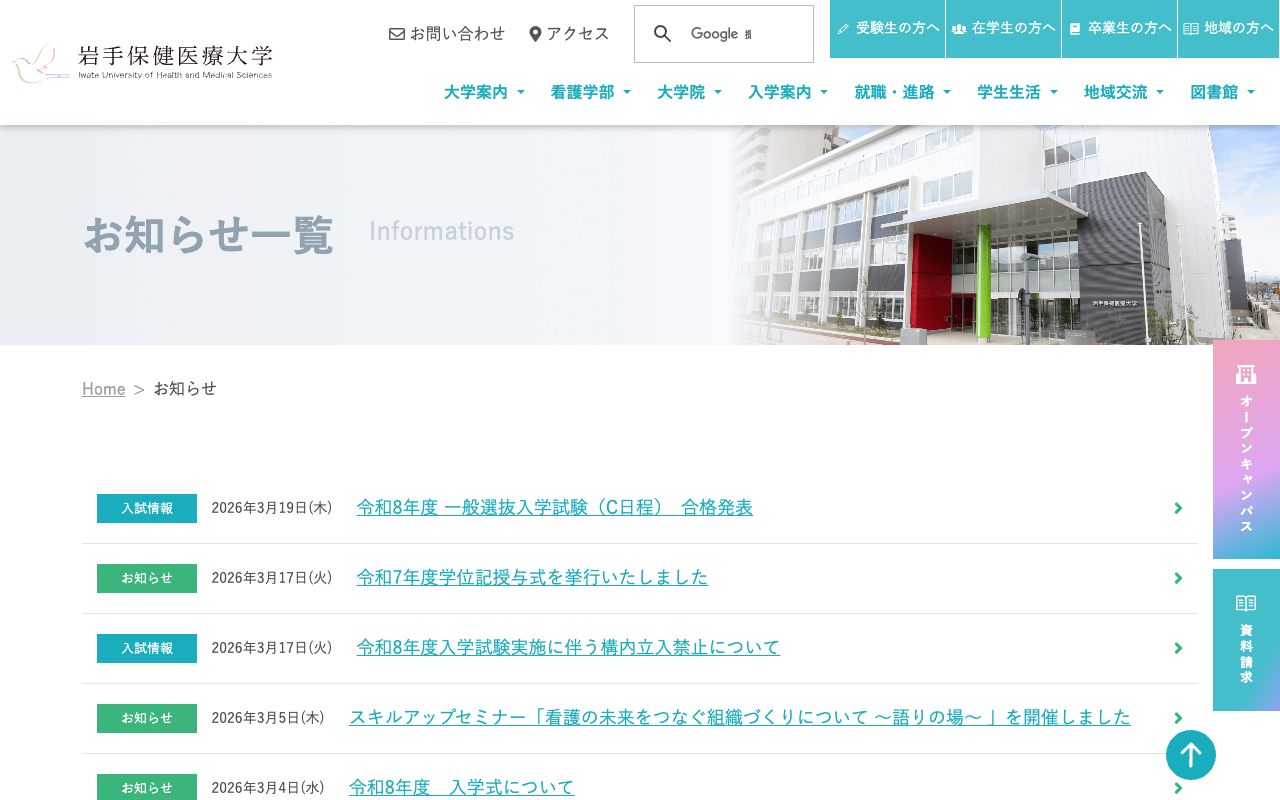Open the 令和8年度 合格発表 announcement link

pyautogui.click(x=554, y=508)
